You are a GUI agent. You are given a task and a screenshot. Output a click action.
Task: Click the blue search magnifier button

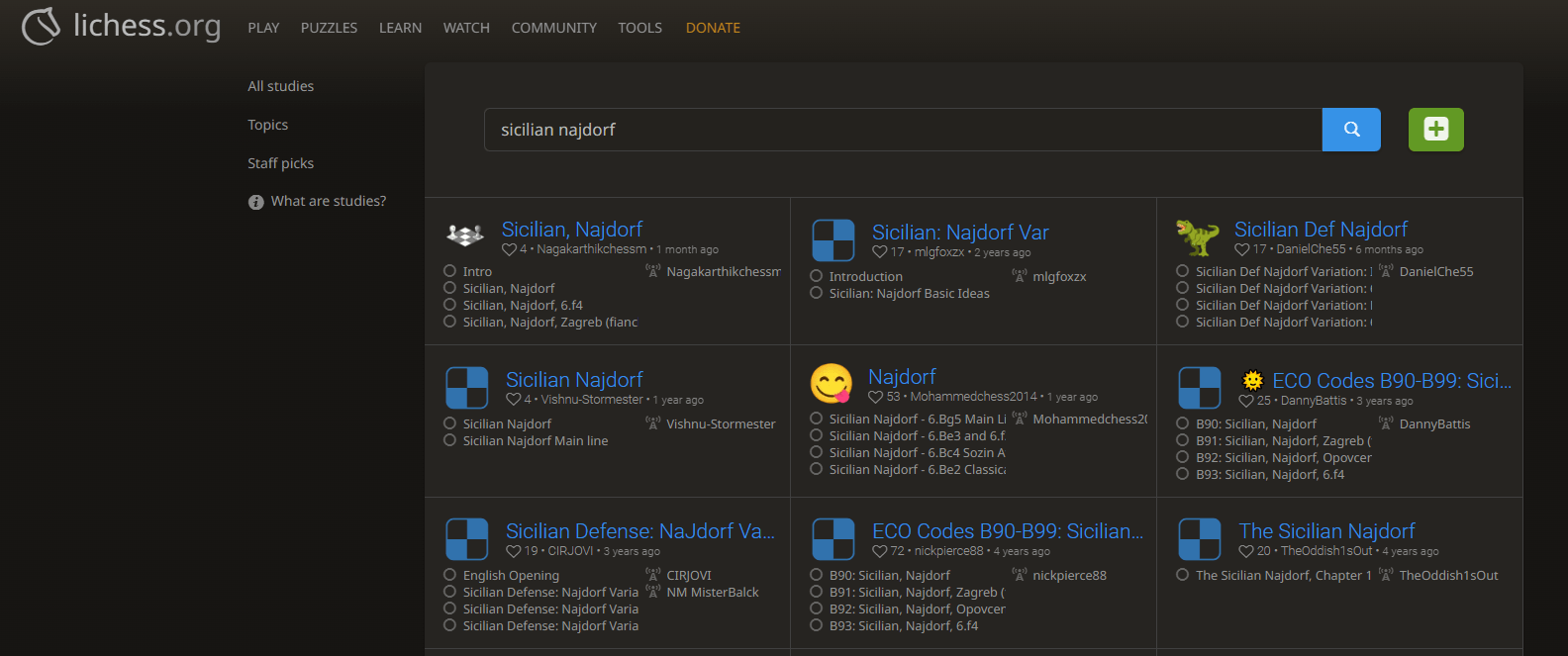[x=1351, y=130]
